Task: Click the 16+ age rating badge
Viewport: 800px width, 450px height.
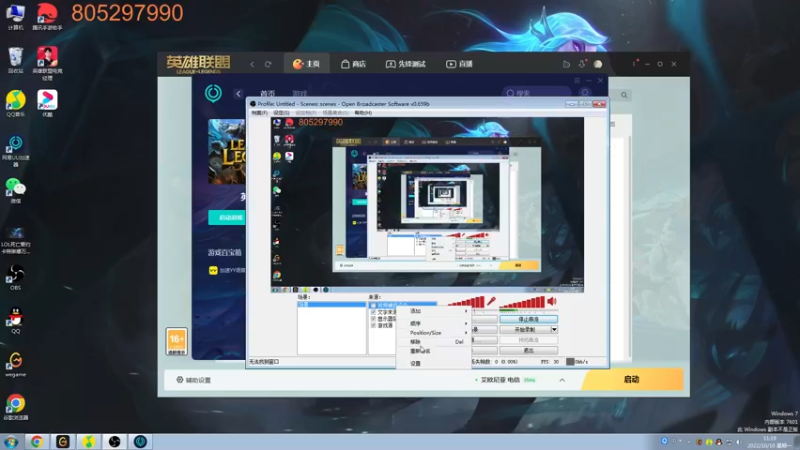Action: pyautogui.click(x=177, y=341)
